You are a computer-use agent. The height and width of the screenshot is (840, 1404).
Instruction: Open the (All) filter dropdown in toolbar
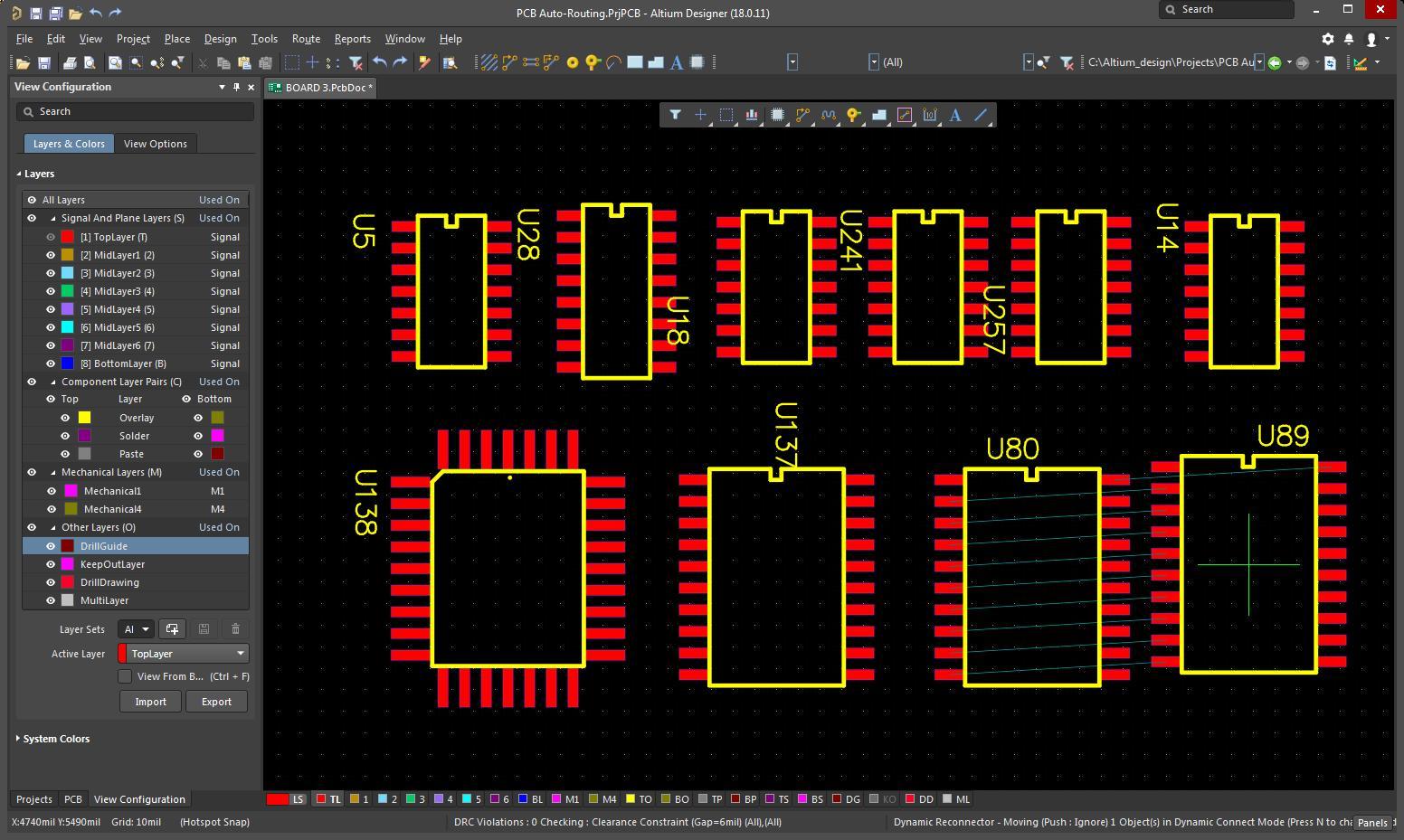[1028, 62]
